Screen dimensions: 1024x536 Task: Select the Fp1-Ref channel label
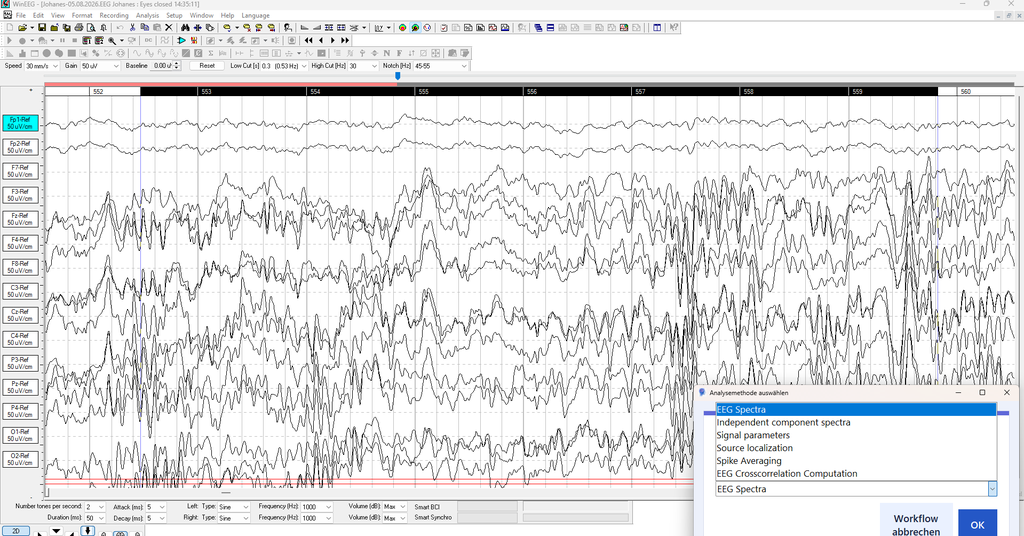[x=20, y=123]
